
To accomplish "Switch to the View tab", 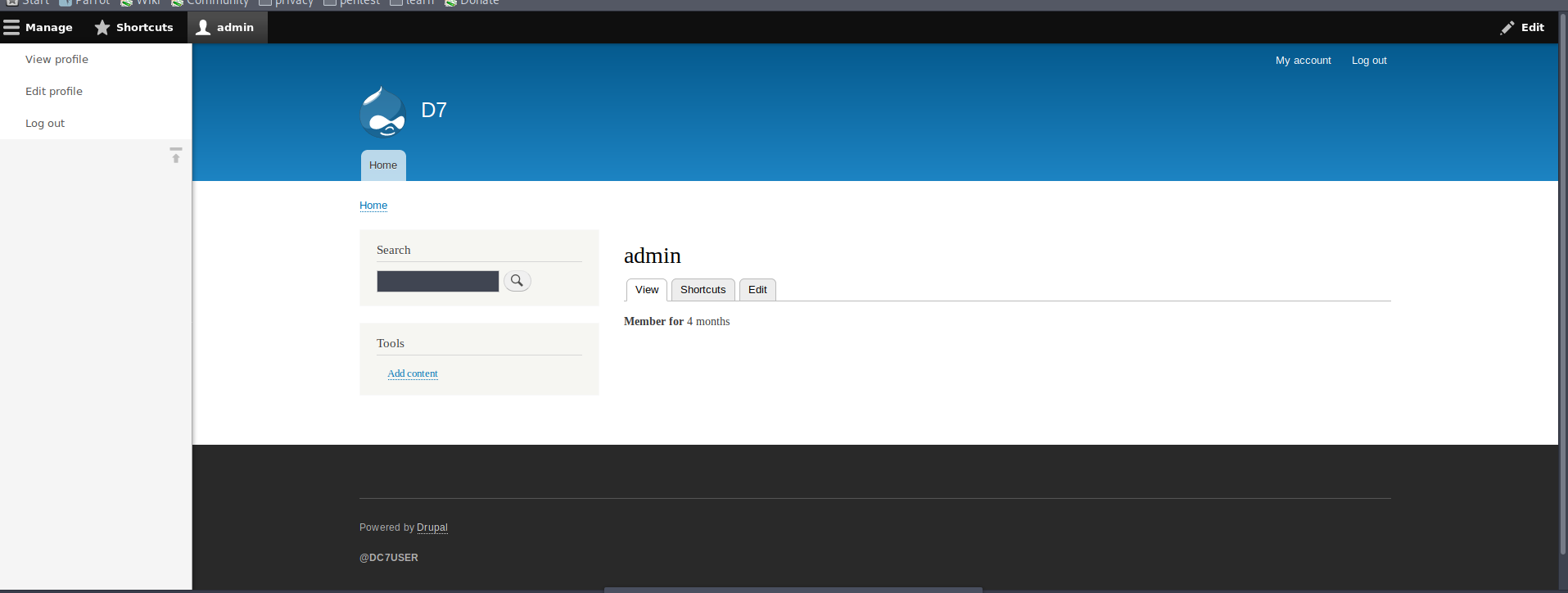I will click(647, 290).
